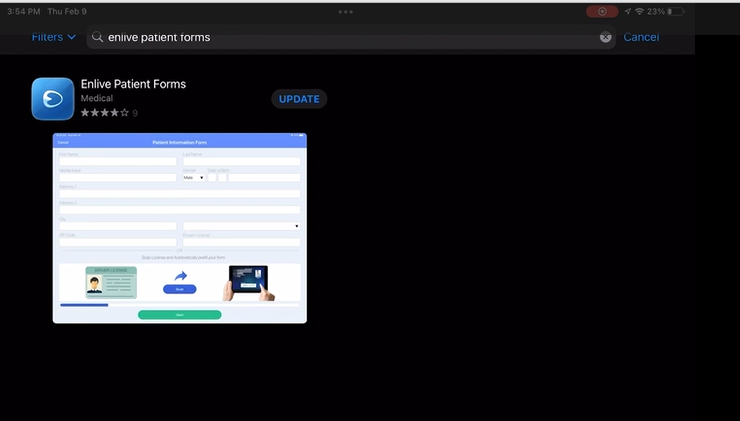This screenshot has width=740, height=421.
Task: Clear the search text with the X icon
Action: click(x=605, y=37)
